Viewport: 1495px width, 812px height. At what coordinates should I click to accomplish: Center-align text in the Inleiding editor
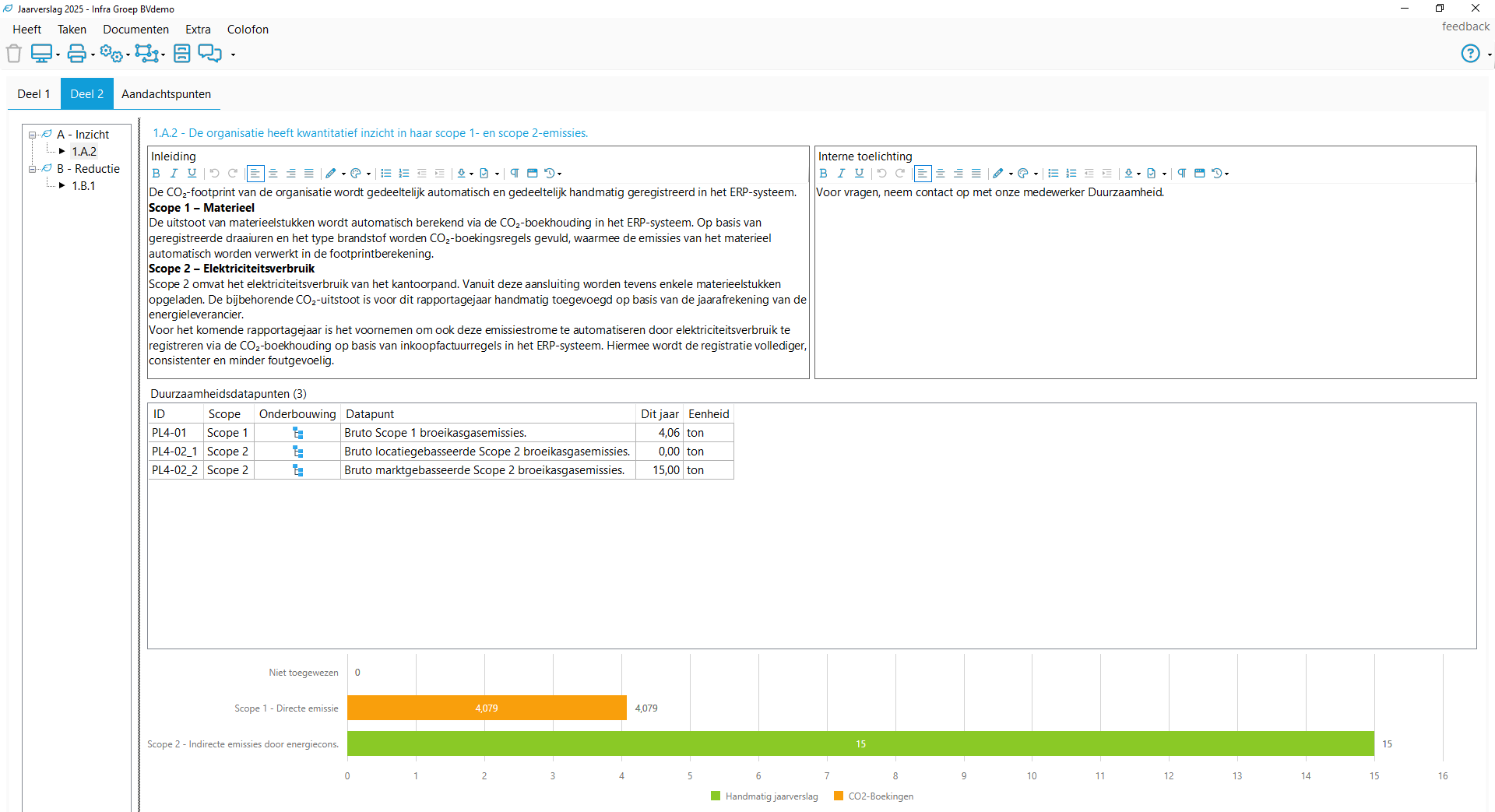(x=273, y=174)
